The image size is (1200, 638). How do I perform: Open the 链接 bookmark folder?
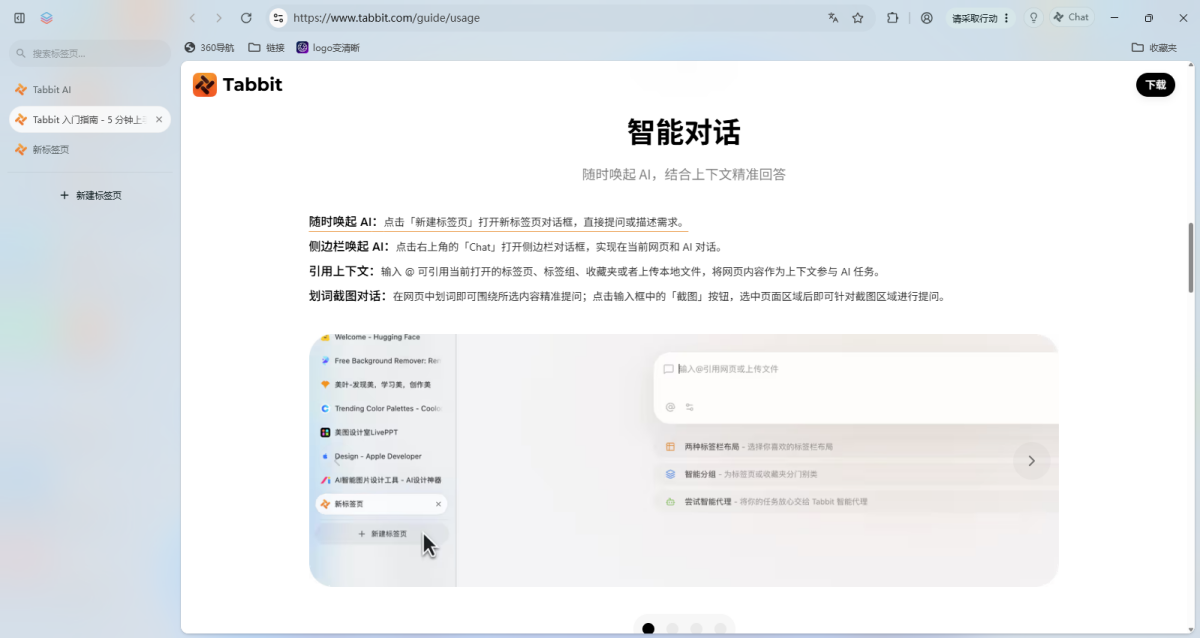[x=266, y=47]
